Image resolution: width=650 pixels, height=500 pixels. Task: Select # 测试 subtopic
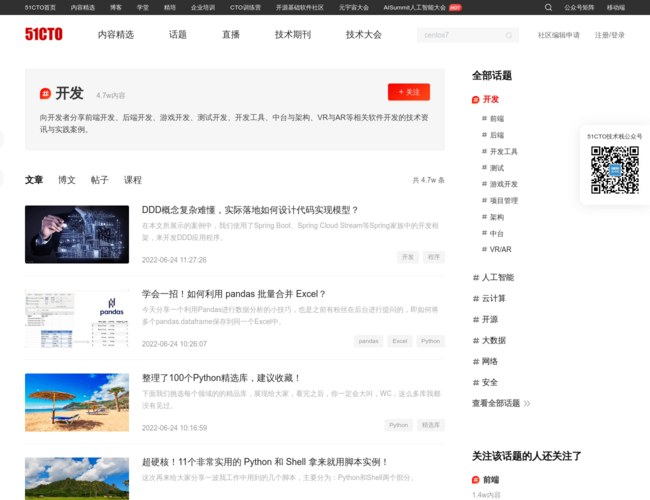click(x=492, y=168)
